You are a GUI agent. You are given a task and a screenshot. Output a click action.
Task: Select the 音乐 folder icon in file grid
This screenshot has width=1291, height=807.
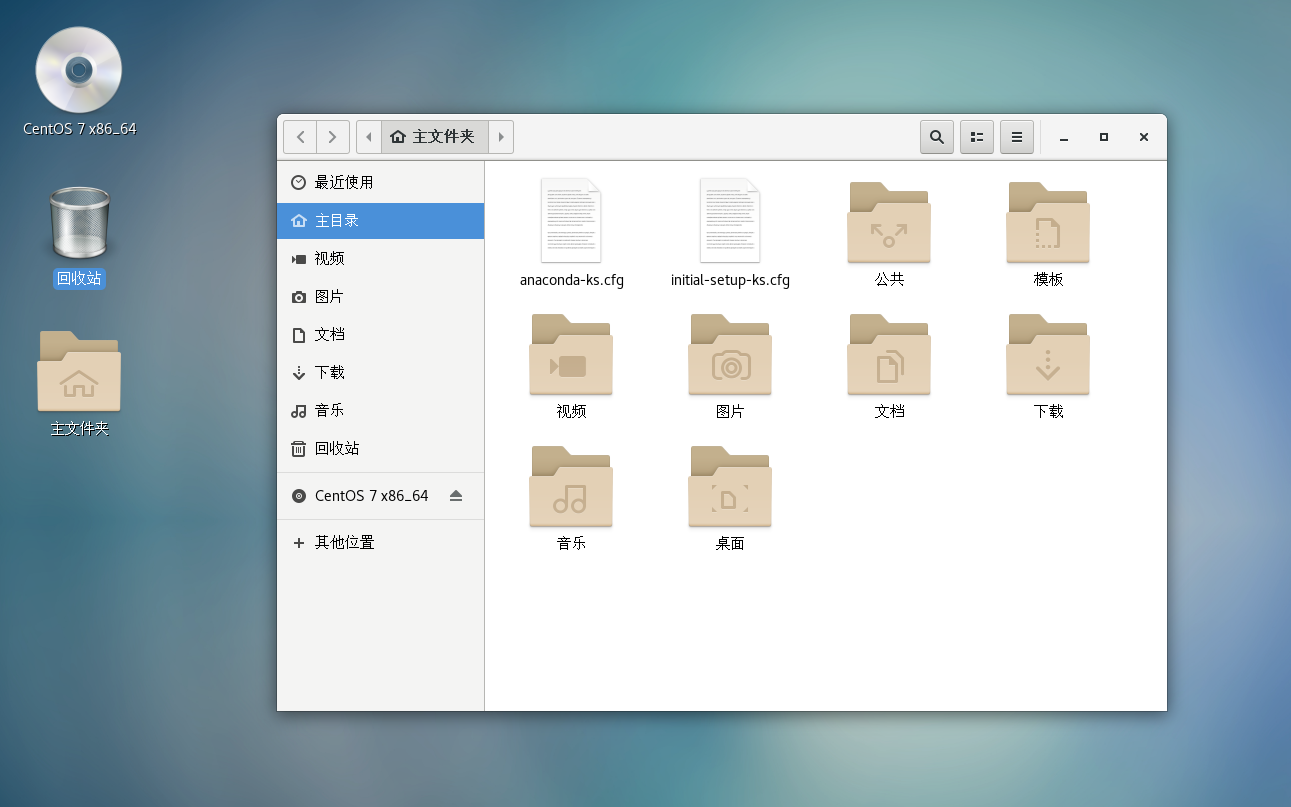coord(571,486)
